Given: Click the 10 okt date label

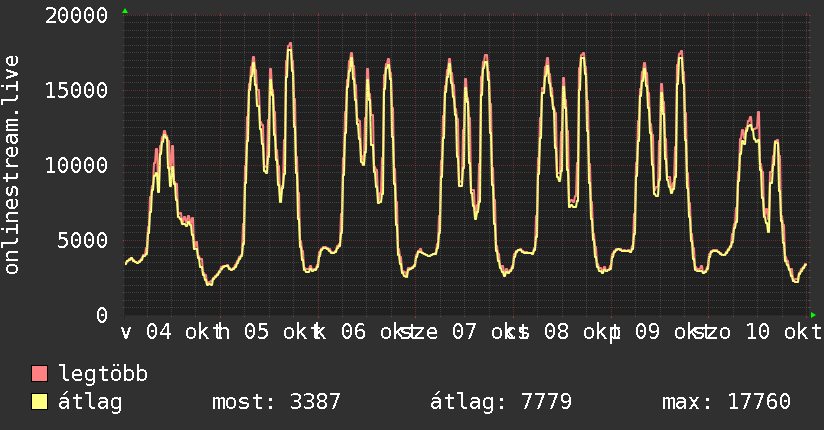Looking at the screenshot, I should [784, 332].
